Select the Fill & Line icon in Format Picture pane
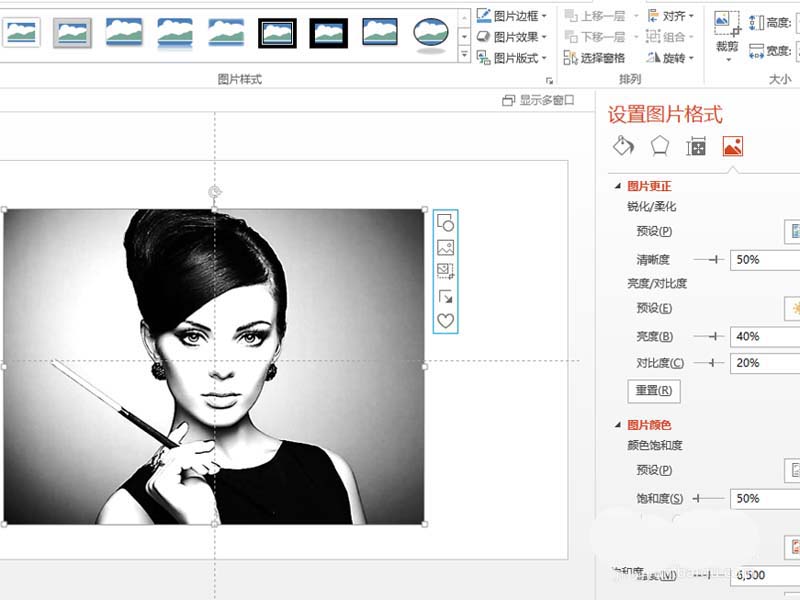 click(x=623, y=147)
